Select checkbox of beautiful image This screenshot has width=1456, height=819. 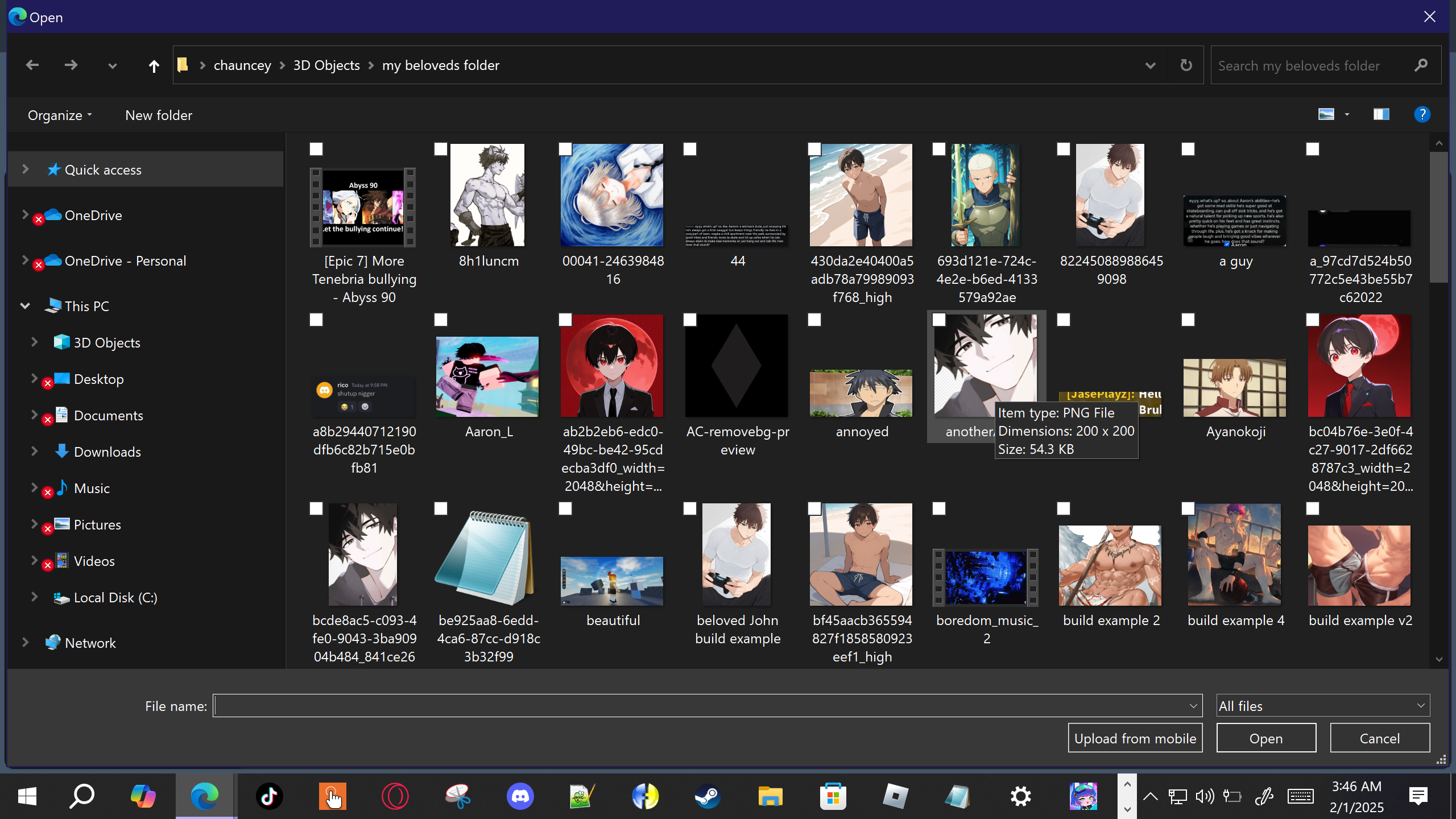tap(565, 508)
